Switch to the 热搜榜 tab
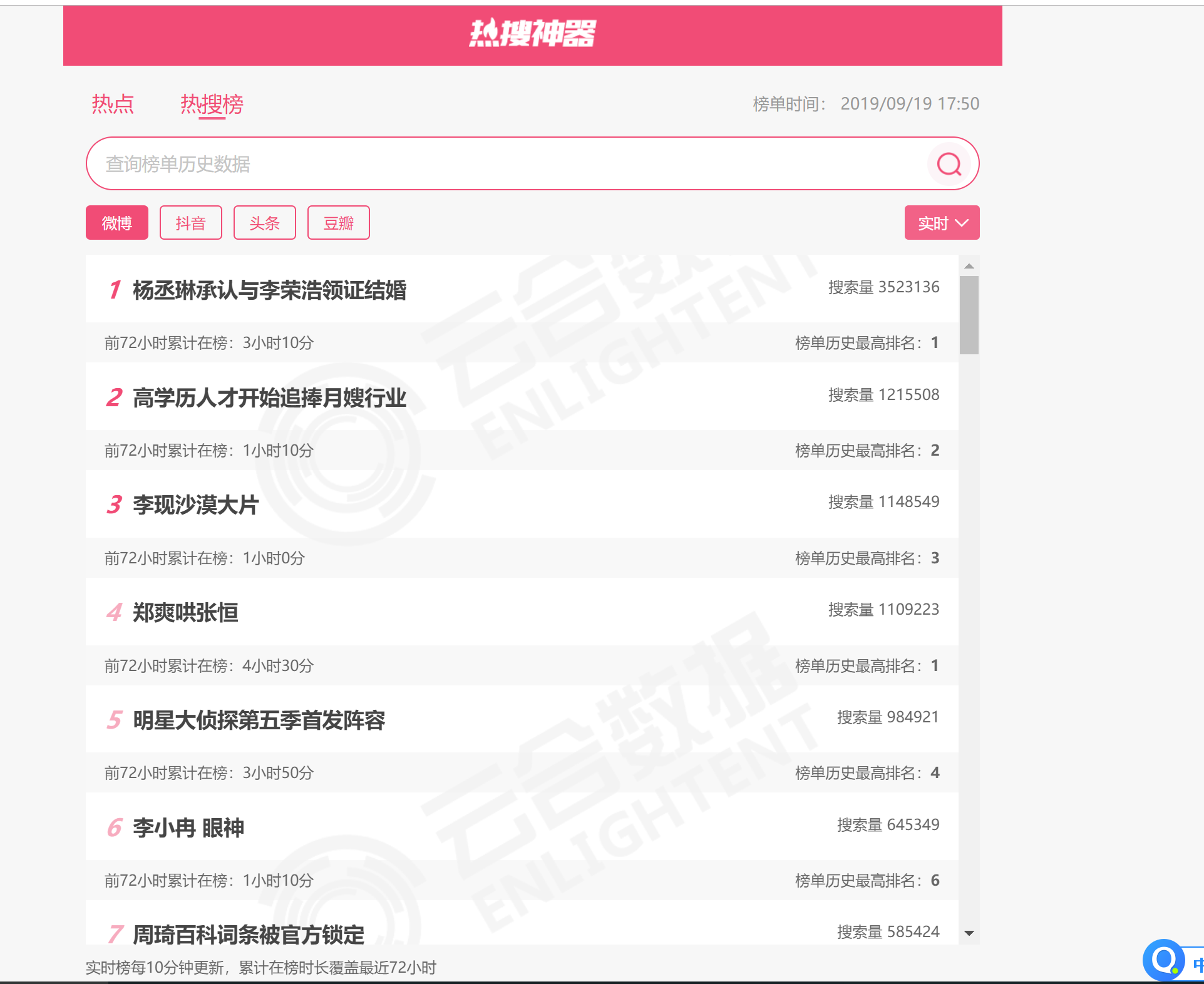 (x=212, y=104)
